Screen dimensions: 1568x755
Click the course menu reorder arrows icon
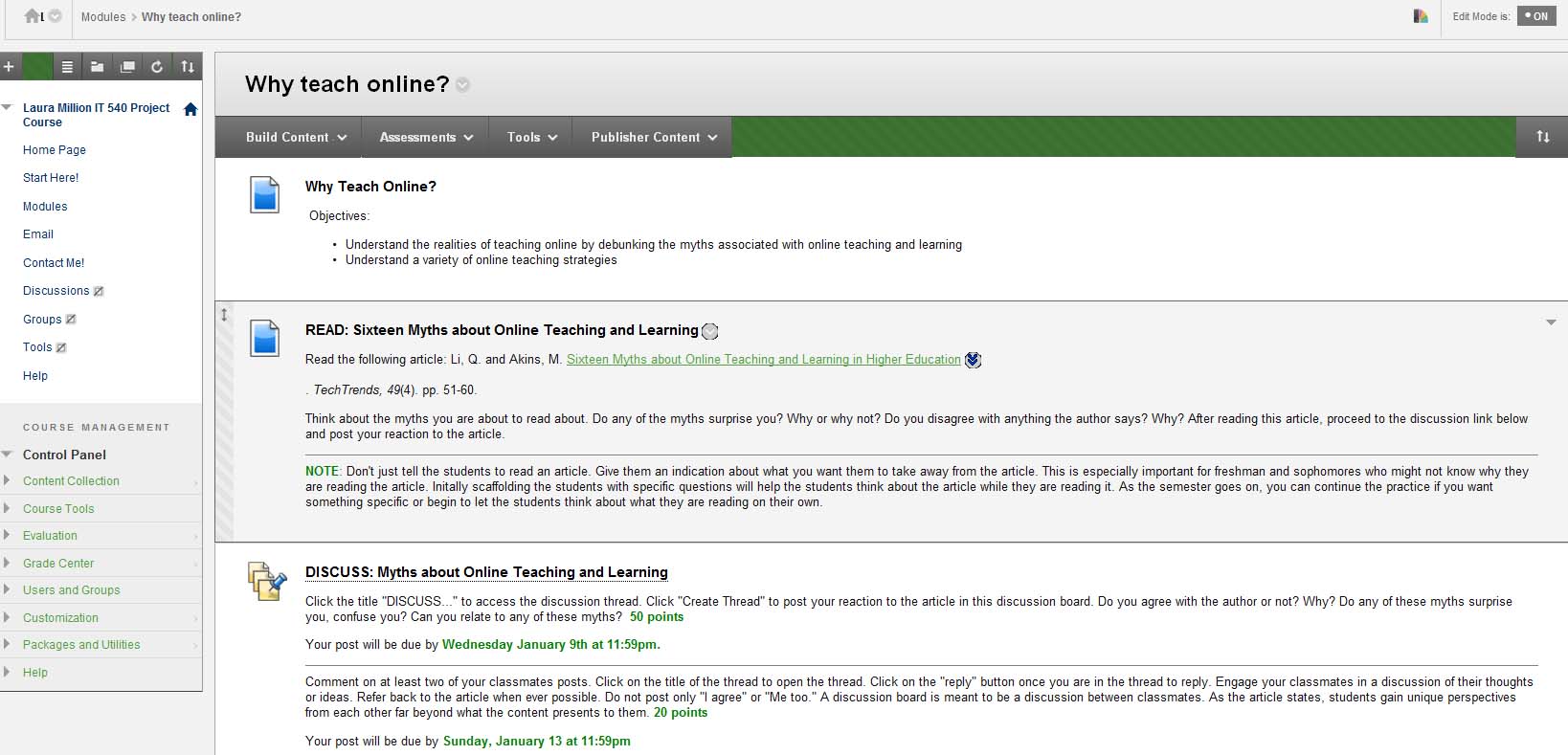pyautogui.click(x=188, y=67)
